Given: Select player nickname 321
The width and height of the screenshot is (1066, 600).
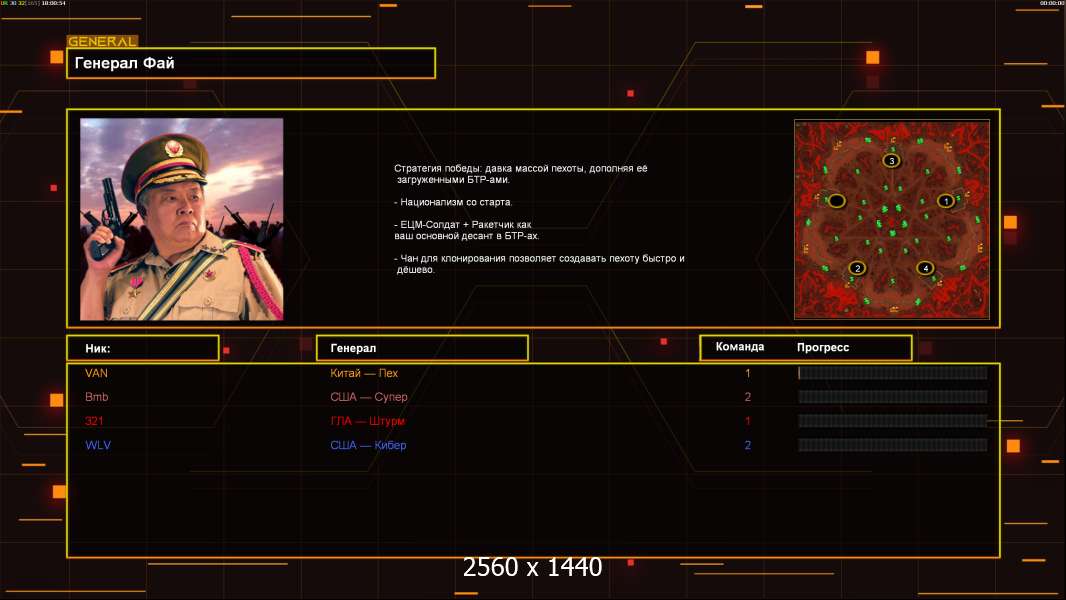Looking at the screenshot, I should (94, 421).
